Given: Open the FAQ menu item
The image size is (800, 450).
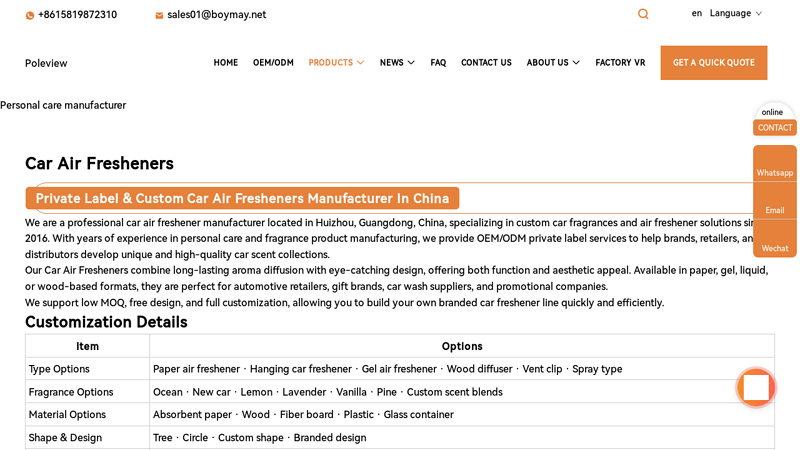Looking at the screenshot, I should click(438, 63).
